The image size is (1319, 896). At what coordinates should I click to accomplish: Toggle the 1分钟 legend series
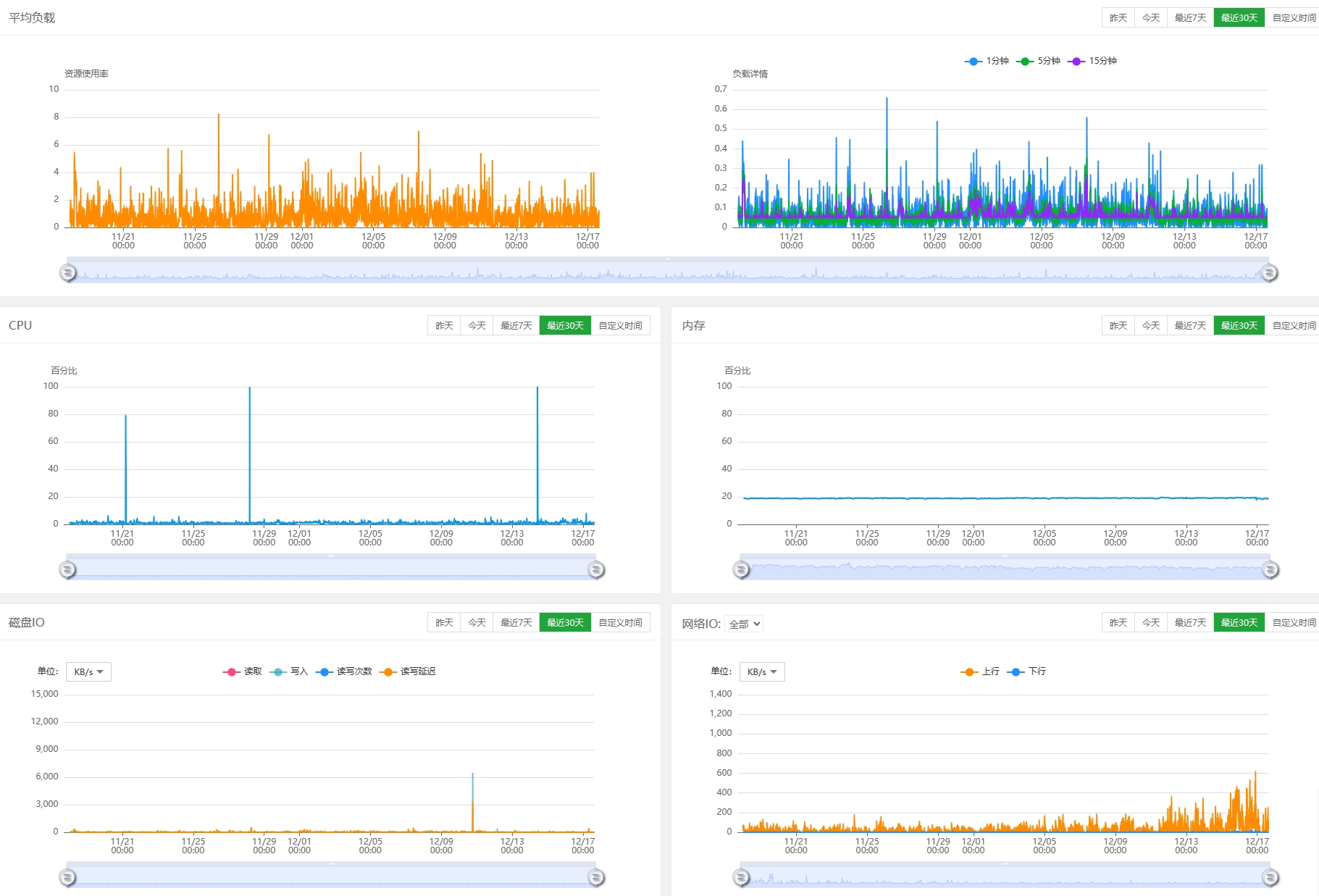tap(987, 61)
